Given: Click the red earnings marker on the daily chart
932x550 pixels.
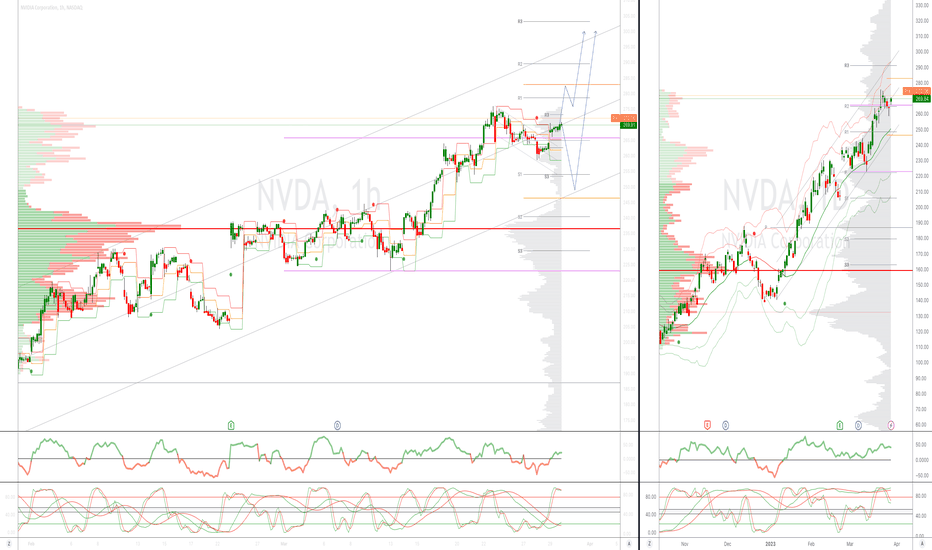Looking at the screenshot, I should (x=707, y=425).
